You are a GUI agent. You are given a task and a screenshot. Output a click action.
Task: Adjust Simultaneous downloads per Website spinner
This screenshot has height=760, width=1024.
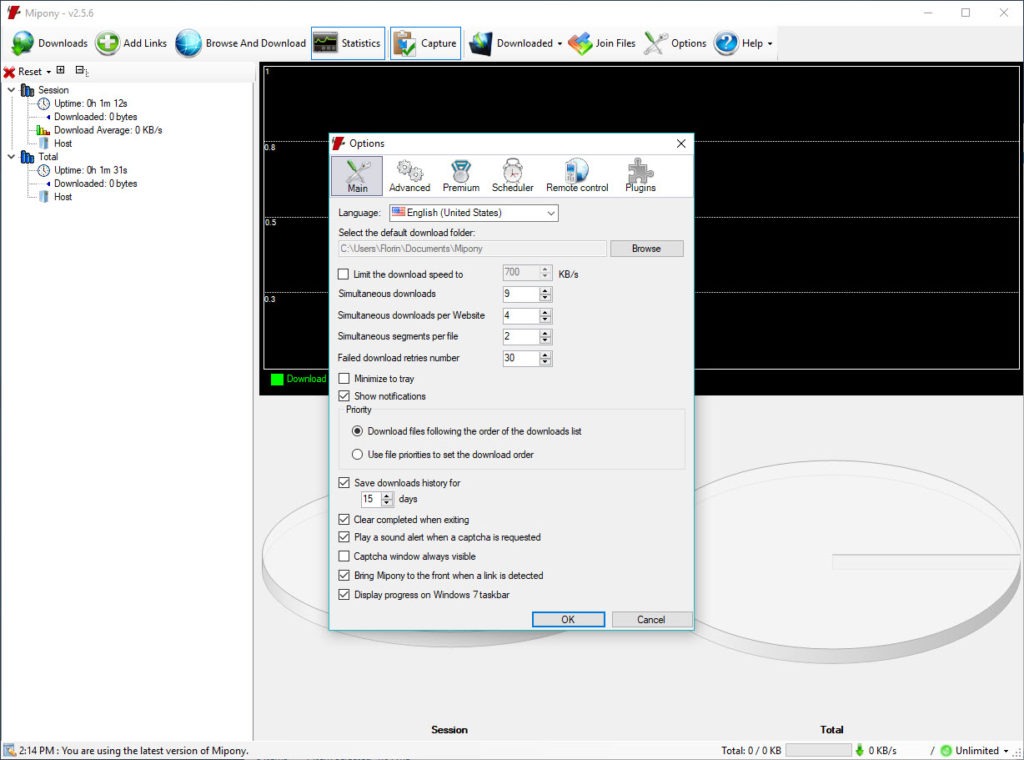545,316
